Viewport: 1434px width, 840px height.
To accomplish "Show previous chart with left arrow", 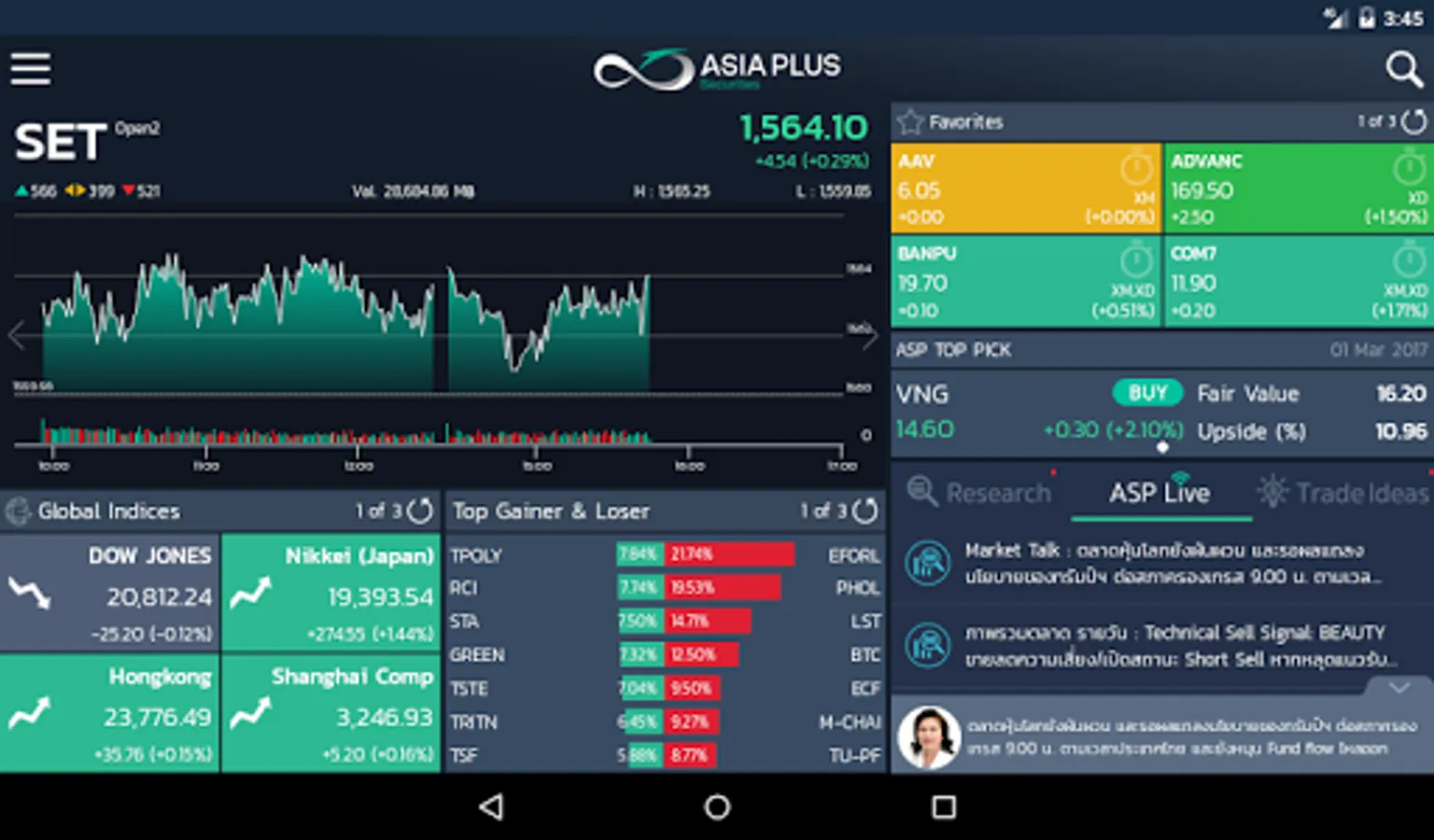I will coord(16,336).
